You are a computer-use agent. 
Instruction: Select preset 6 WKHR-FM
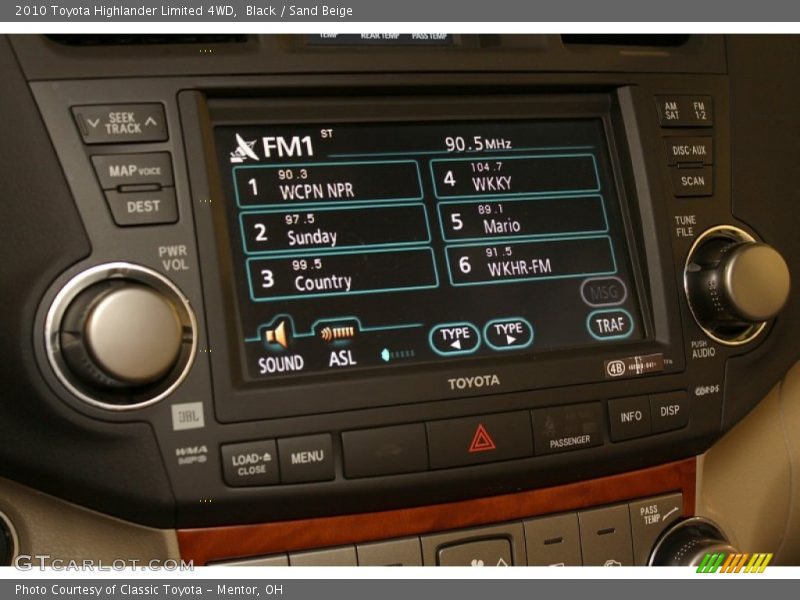point(531,261)
